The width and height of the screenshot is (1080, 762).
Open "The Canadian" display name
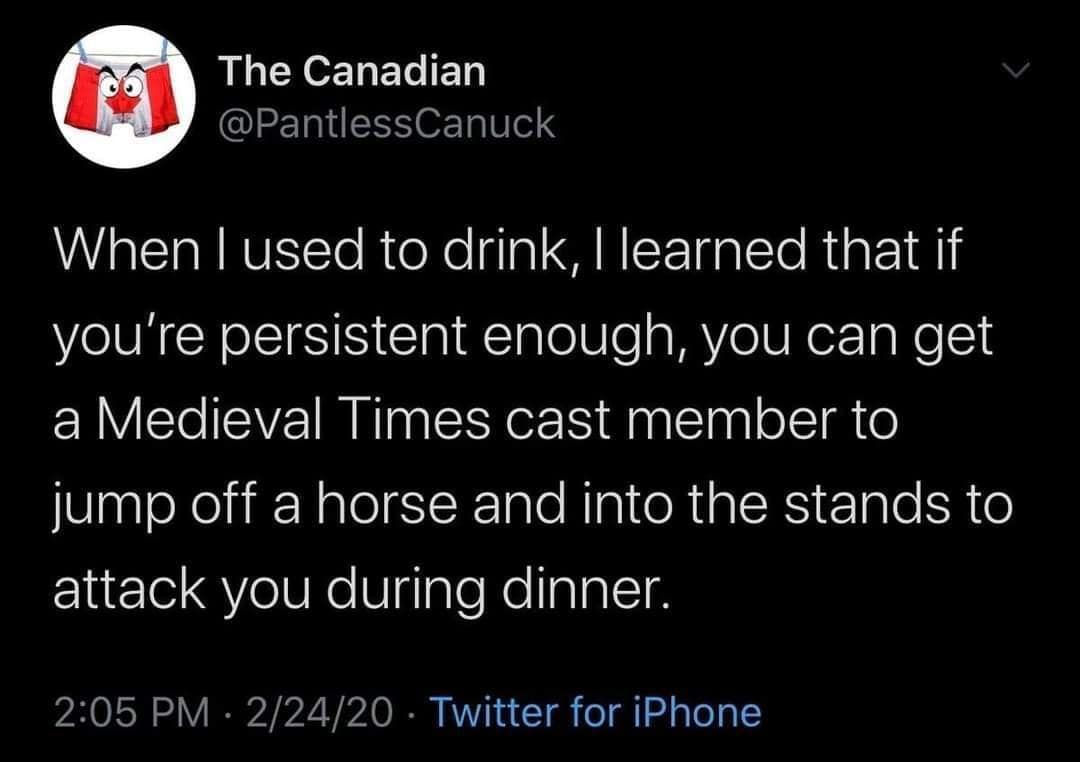click(x=351, y=70)
